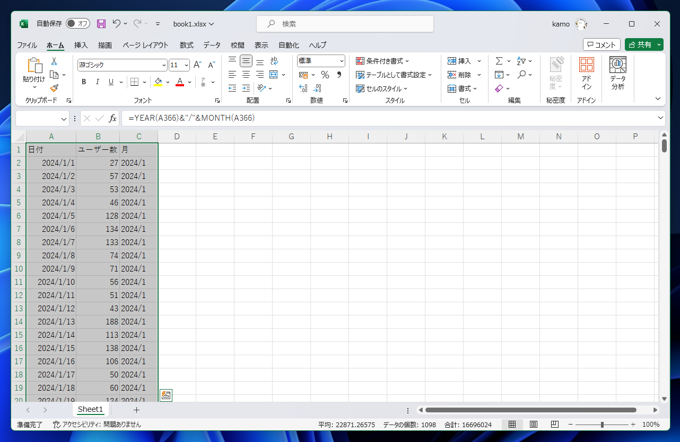Click the Decrease Decimal icon
Screen dimensions: 680x442
click(x=317, y=88)
